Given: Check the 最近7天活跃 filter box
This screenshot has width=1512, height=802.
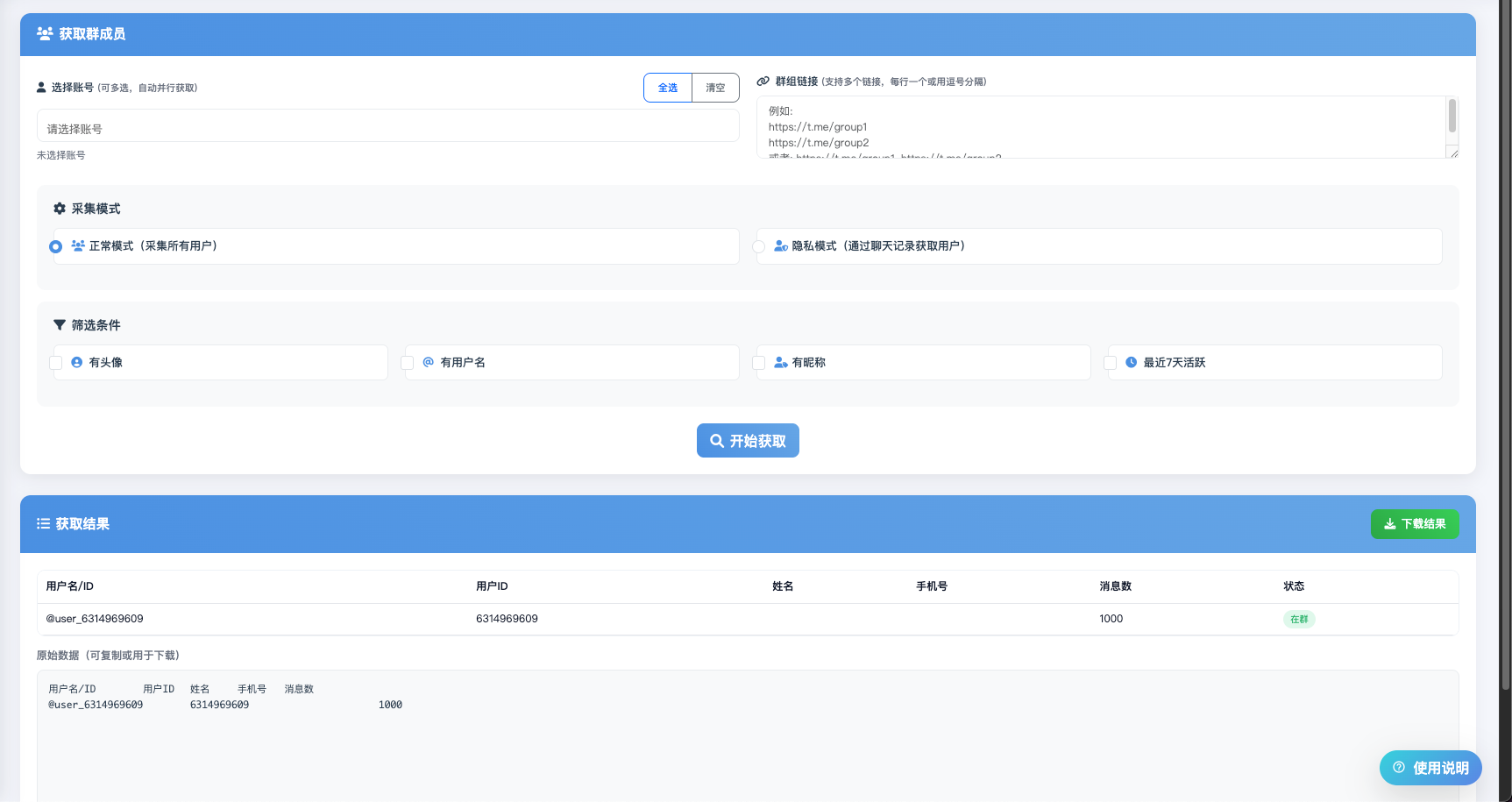Looking at the screenshot, I should pos(1111,363).
